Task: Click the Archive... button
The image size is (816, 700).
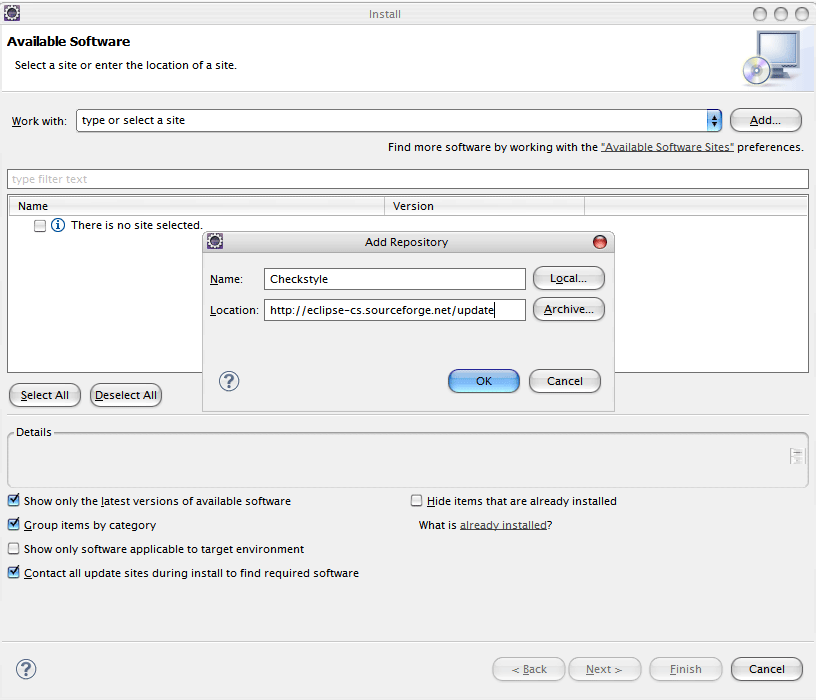Action: 568,310
